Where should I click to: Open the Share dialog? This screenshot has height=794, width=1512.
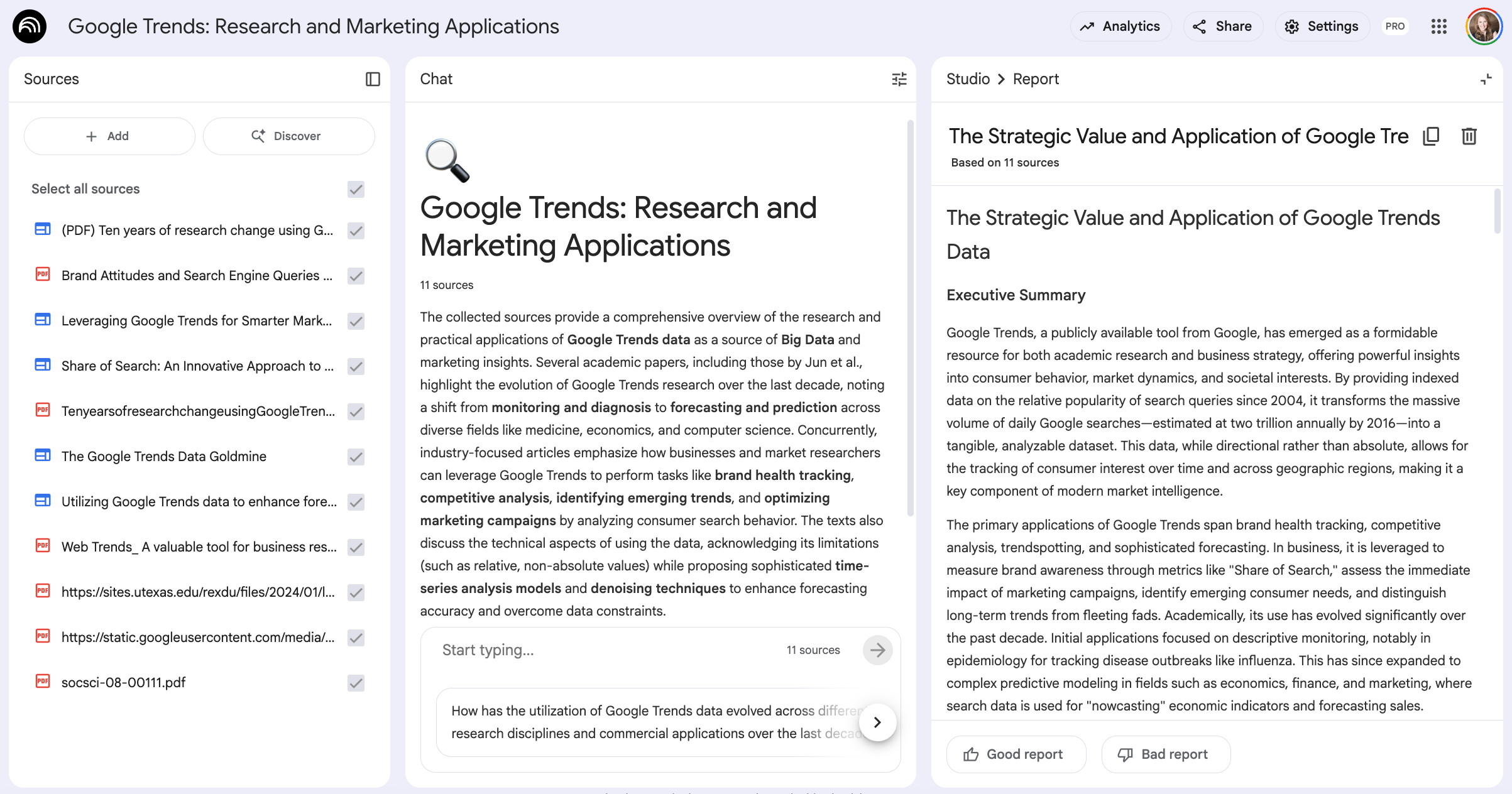tap(1222, 26)
